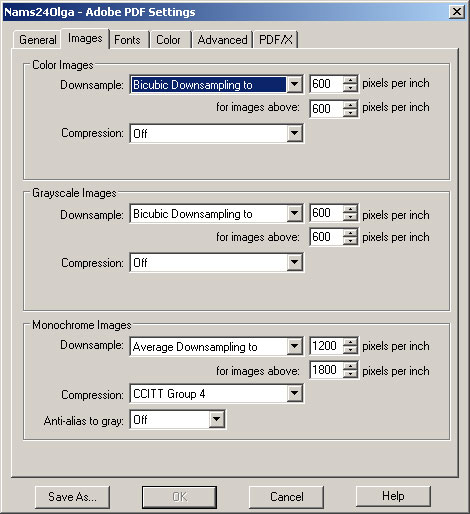Decrease Monochrome 1800 threshold value
The height and width of the screenshot is (514, 470).
click(350, 374)
